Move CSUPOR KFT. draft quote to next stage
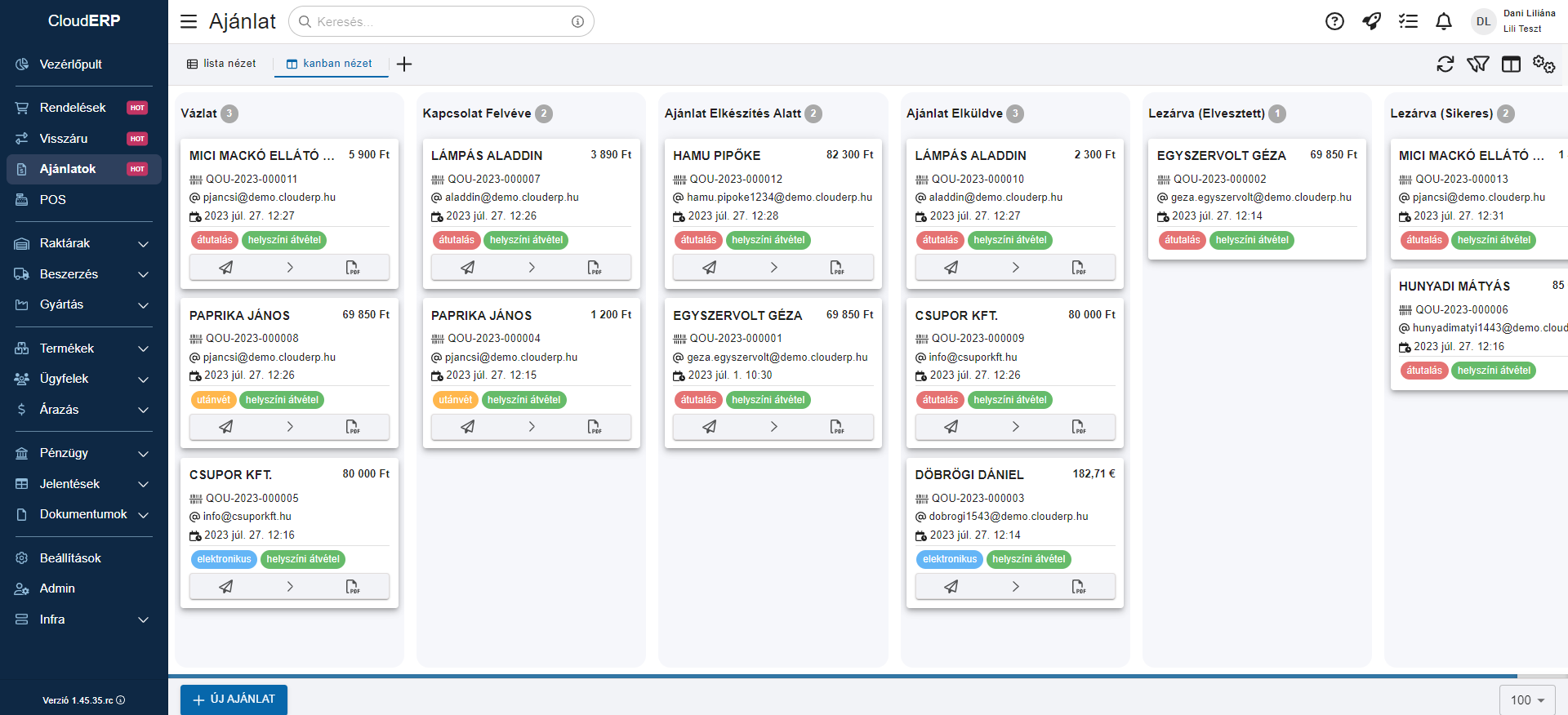Image resolution: width=1568 pixels, height=715 pixels. pyautogui.click(x=289, y=586)
